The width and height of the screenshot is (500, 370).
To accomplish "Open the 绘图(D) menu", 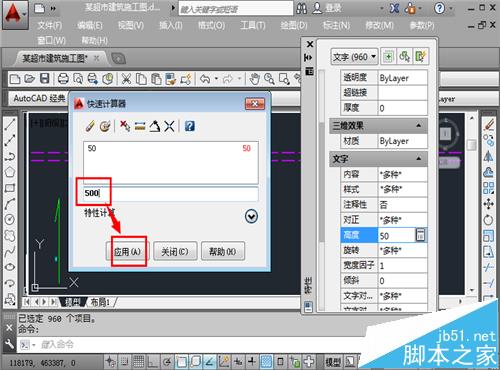I will (294, 26).
